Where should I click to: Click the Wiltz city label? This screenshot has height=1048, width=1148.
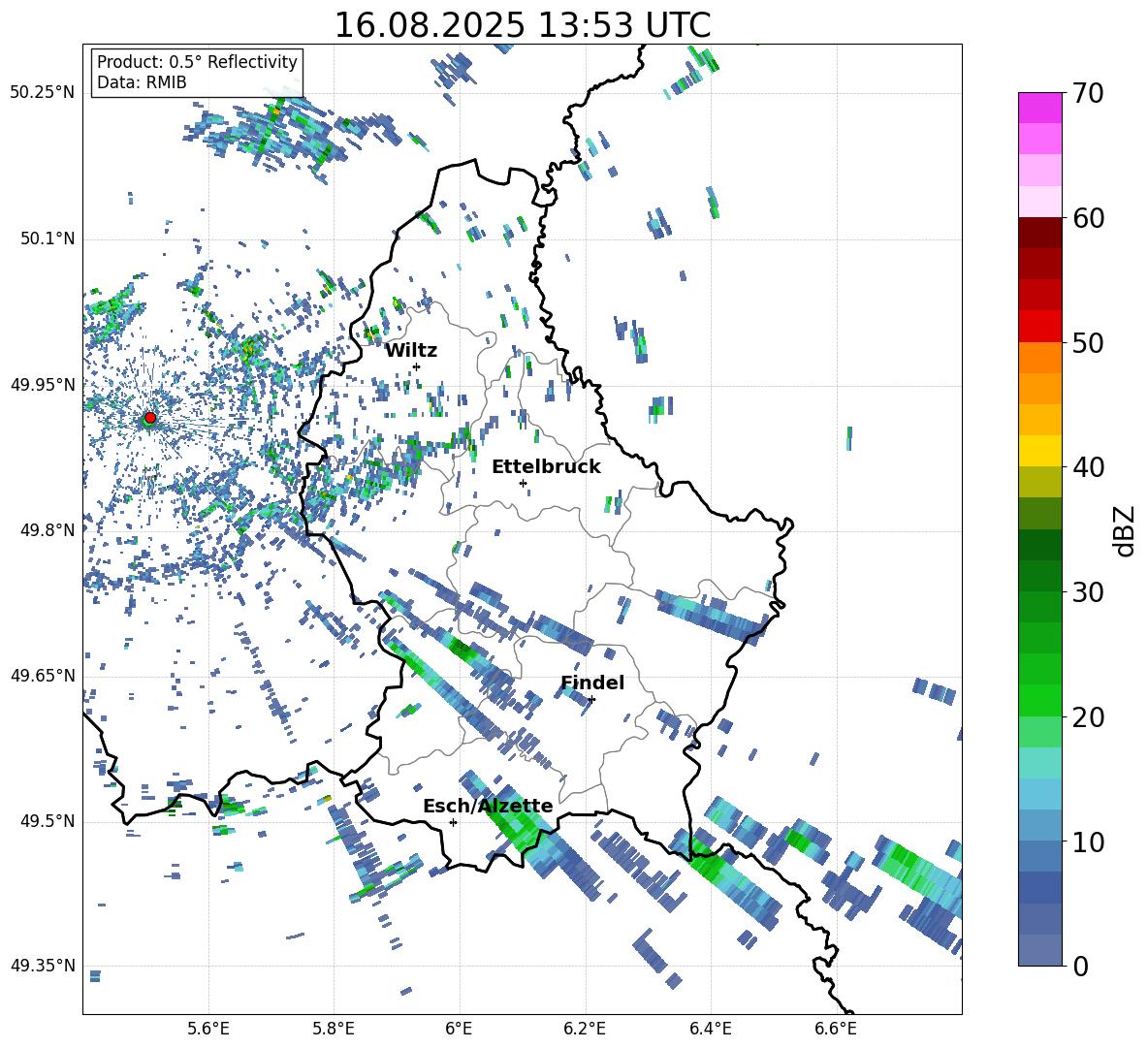[411, 351]
